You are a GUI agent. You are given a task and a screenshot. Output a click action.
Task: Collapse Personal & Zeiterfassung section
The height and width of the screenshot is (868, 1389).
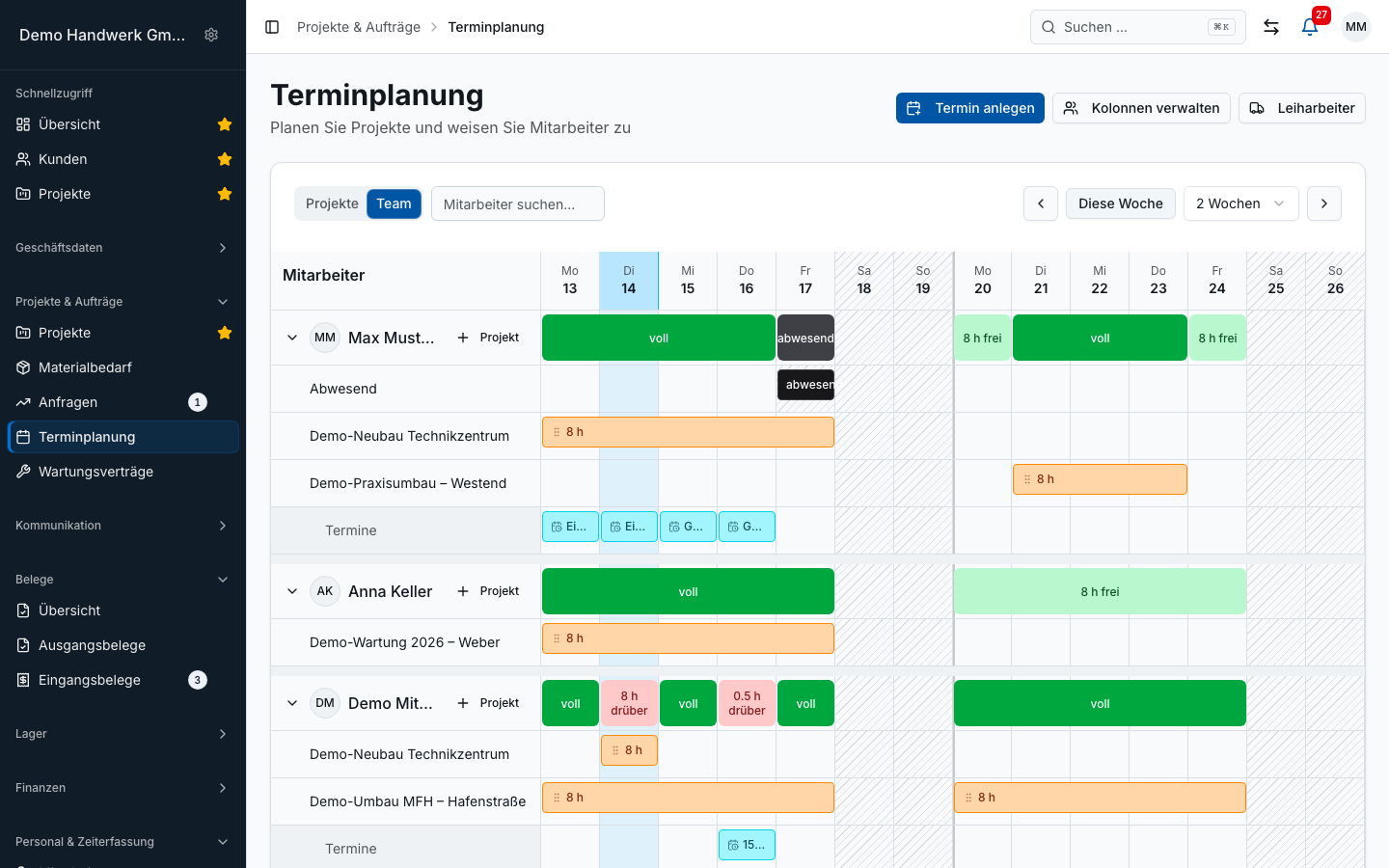123,842
